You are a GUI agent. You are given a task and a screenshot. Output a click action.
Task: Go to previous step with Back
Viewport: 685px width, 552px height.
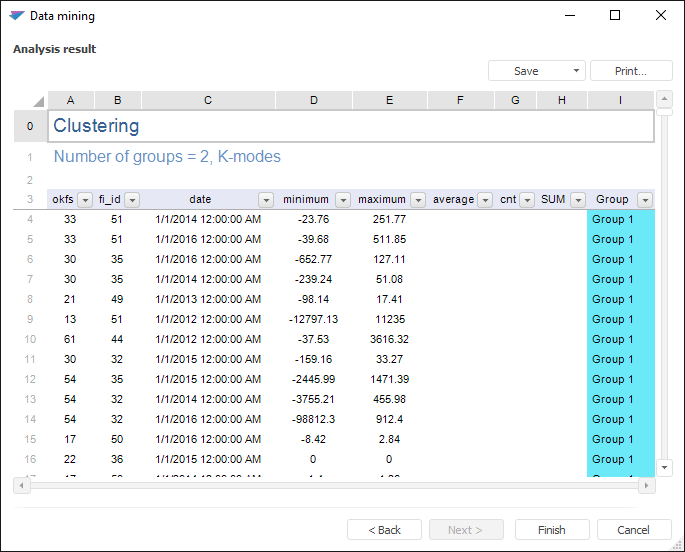click(x=384, y=530)
